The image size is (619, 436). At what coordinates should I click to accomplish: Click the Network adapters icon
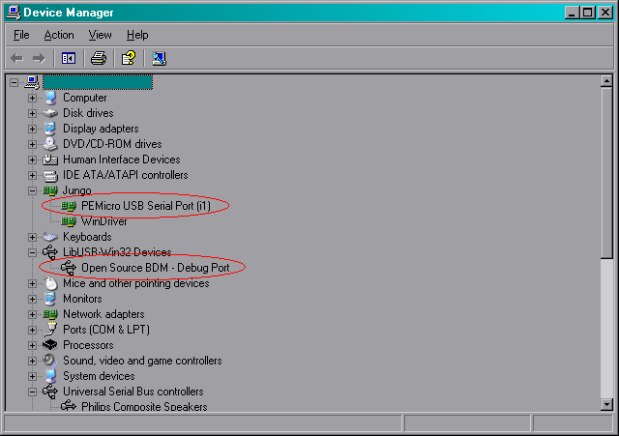coord(50,314)
